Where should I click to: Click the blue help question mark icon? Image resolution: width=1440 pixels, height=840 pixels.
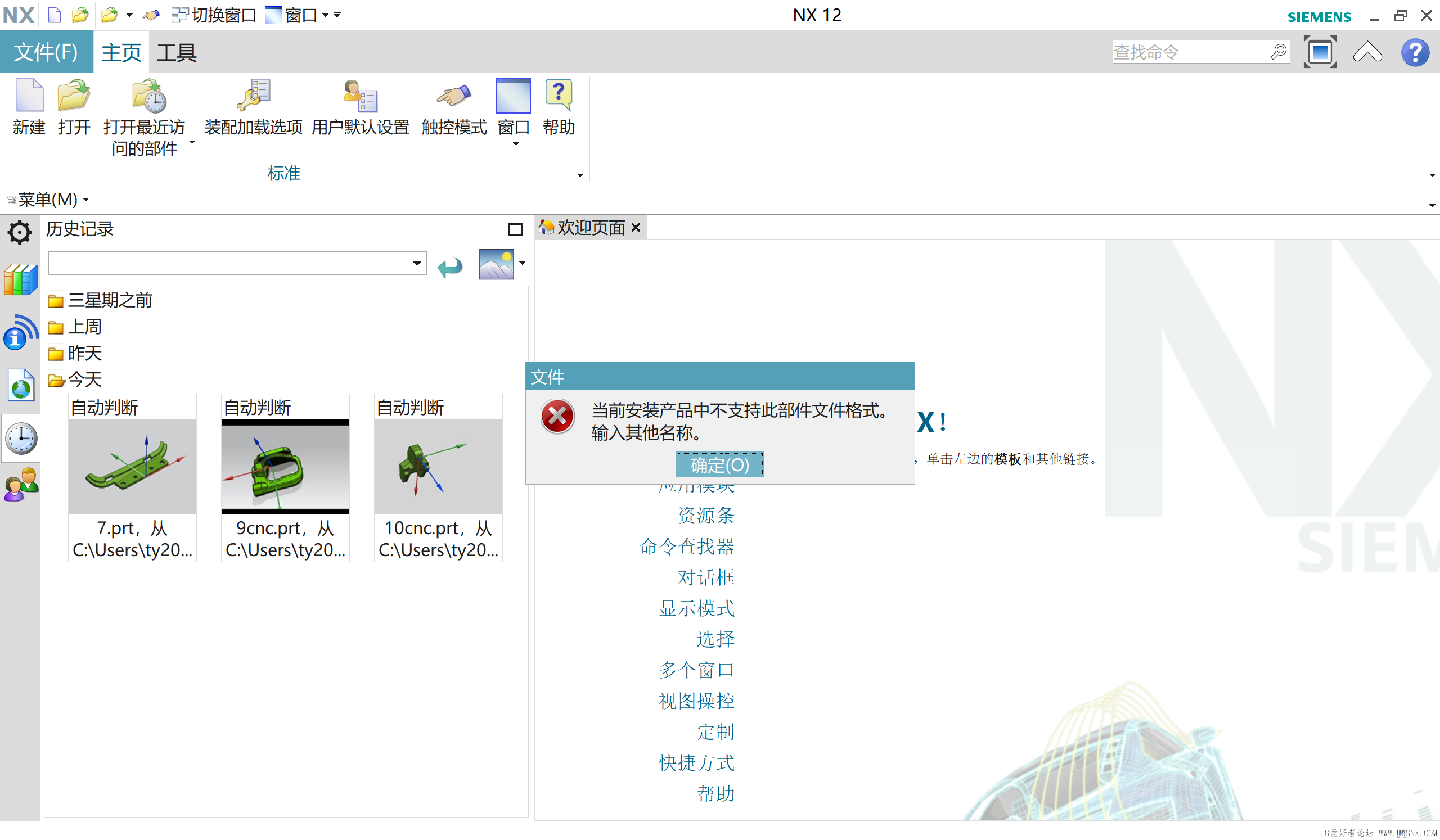(1415, 52)
